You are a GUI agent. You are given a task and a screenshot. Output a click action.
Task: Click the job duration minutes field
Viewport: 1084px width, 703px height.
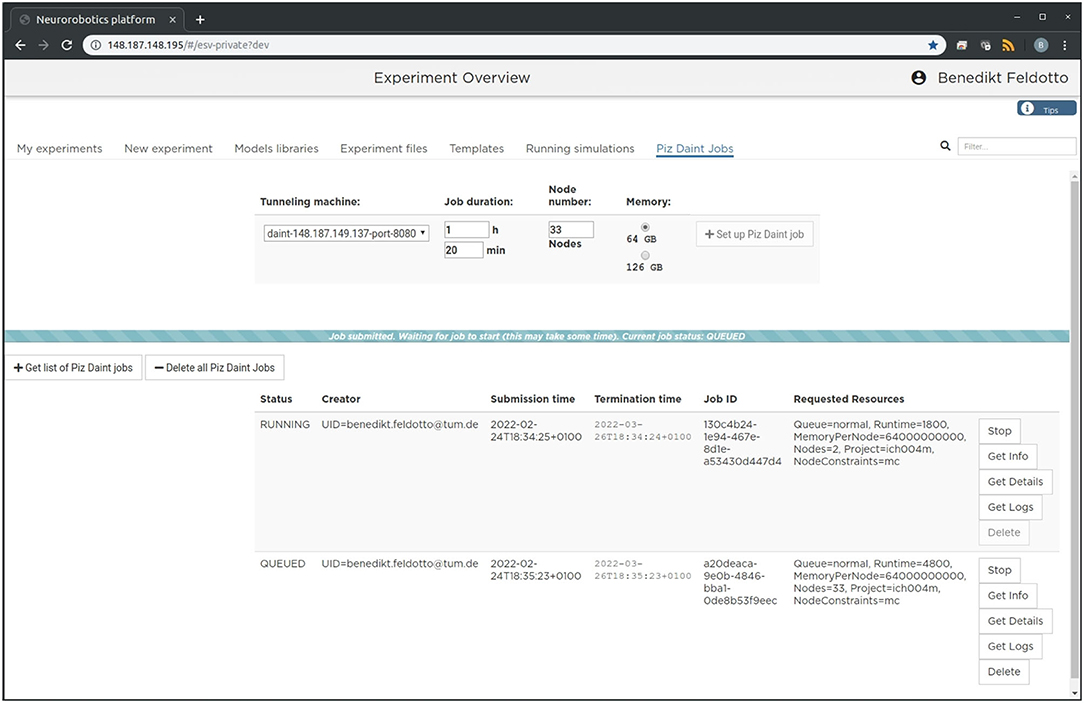coord(463,250)
